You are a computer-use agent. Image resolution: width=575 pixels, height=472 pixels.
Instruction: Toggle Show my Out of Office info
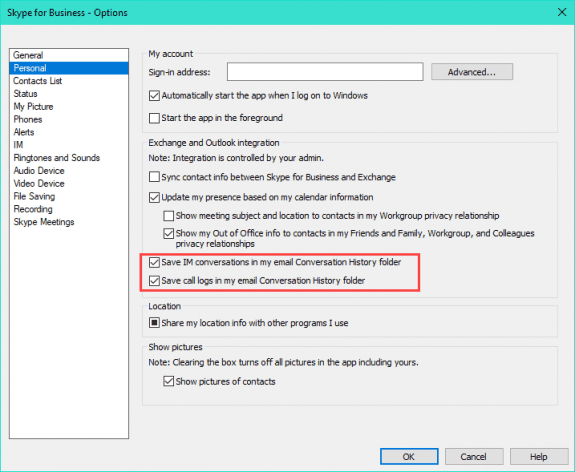coord(169,234)
